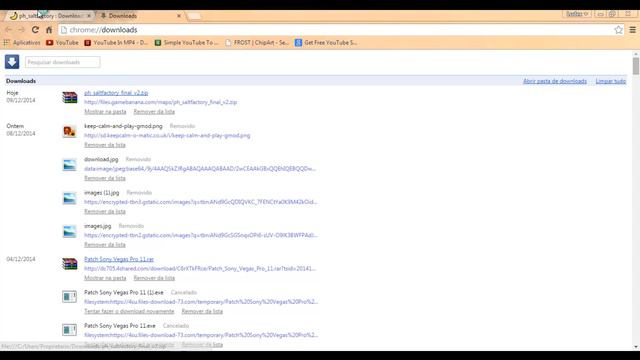Open the FROST ChipArt bookmark
Screen dimensions: 640x360
(x=257, y=42)
